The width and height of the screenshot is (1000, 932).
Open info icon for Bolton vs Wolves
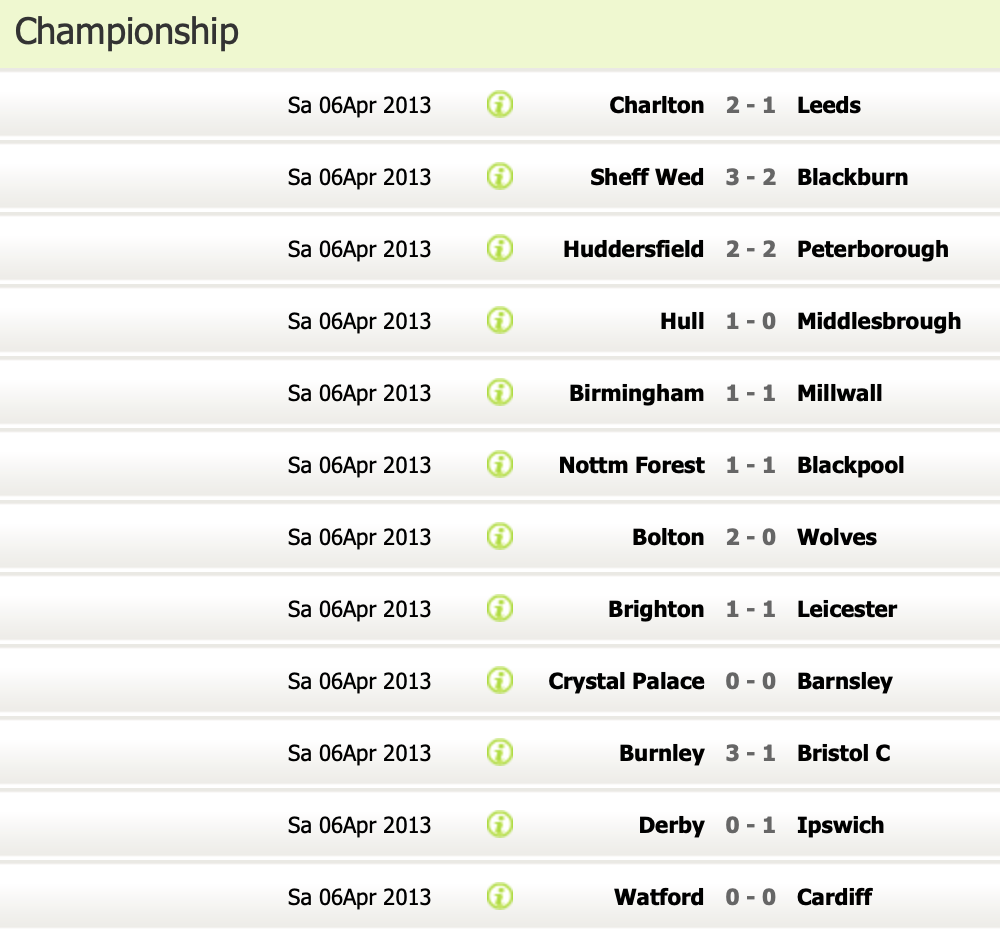500,537
